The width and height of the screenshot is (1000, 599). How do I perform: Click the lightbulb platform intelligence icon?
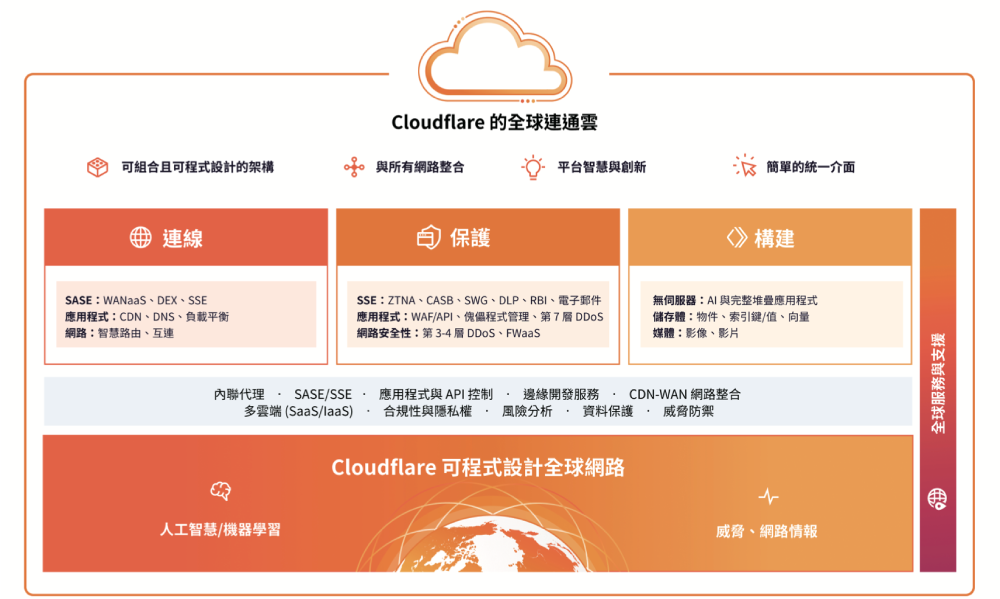(533, 167)
